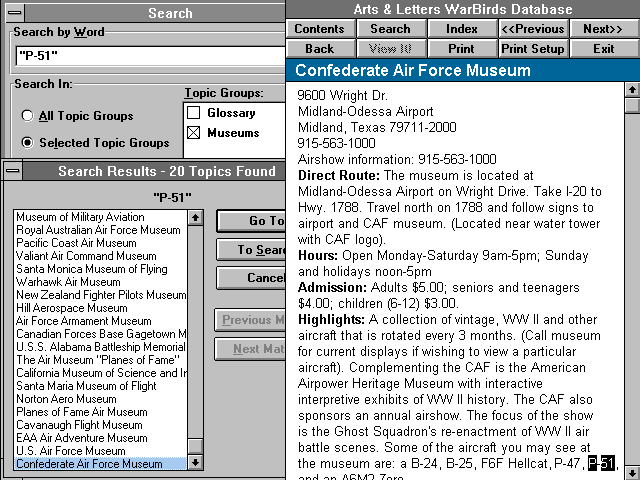Open the Search dialog system menu box
Screen dimensions: 640x480
tap(15, 13)
